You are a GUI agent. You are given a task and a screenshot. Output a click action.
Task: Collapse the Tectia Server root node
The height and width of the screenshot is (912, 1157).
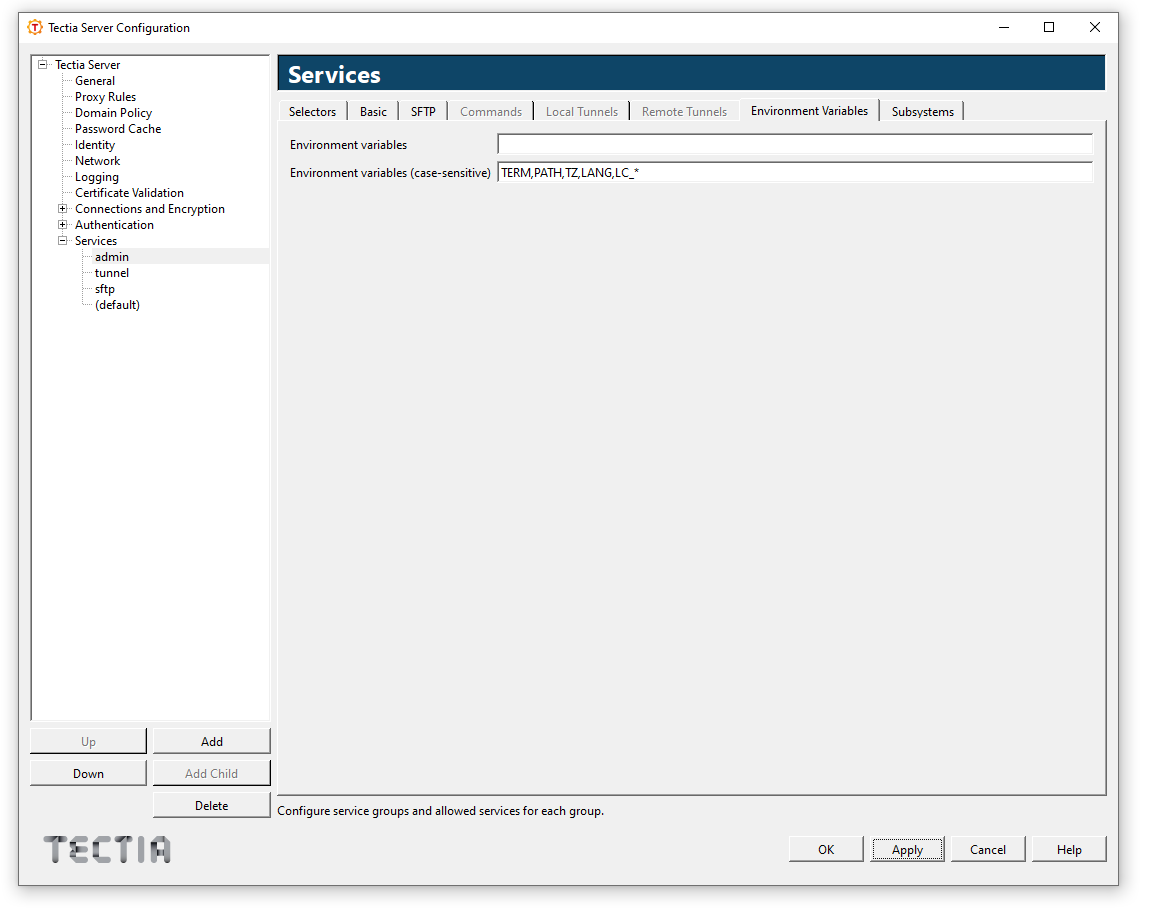pyautogui.click(x=43, y=64)
